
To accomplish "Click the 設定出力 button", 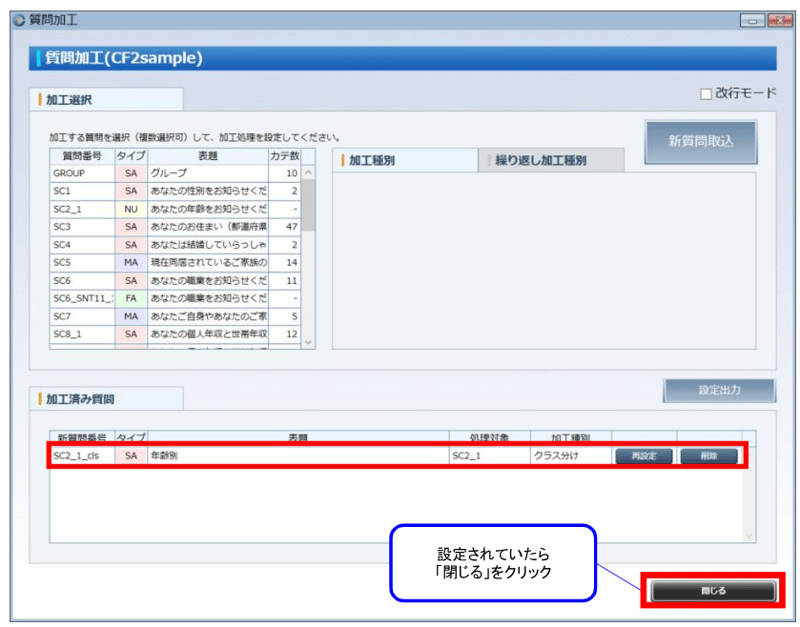I will point(718,391).
